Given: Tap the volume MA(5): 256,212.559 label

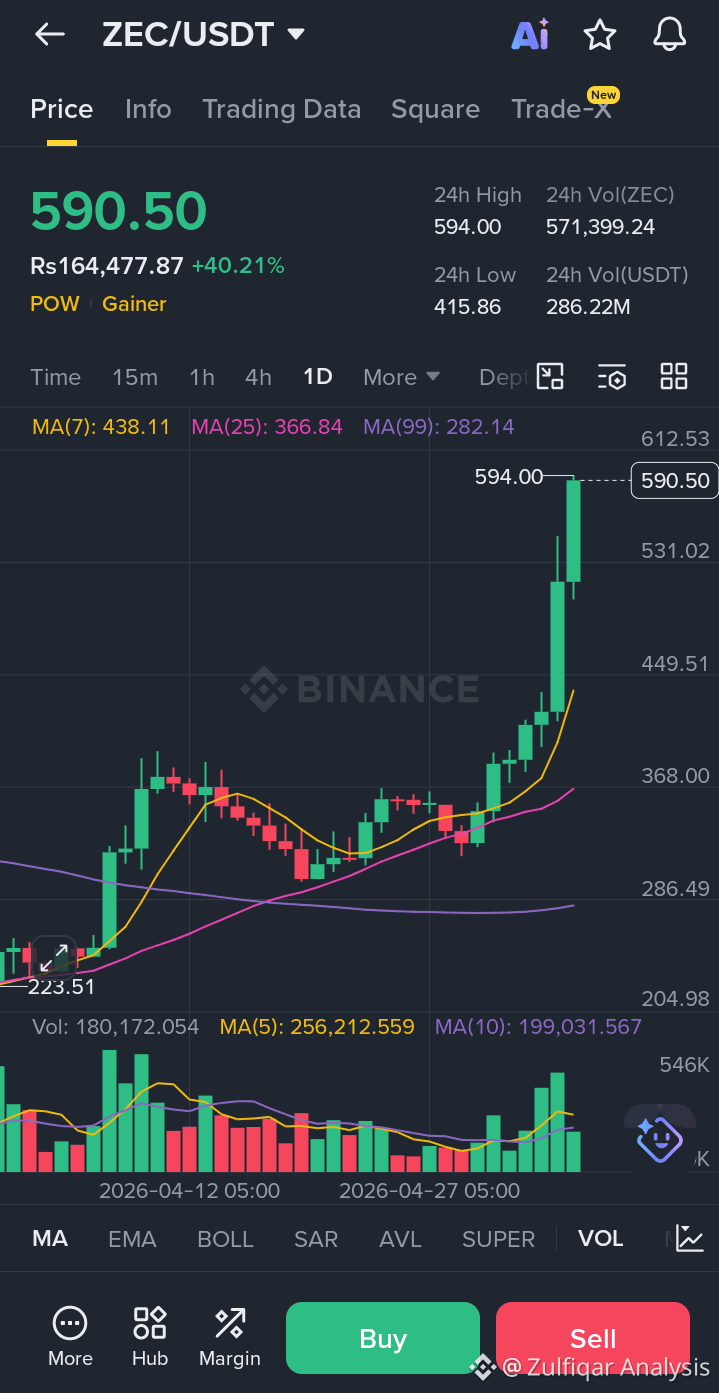Looking at the screenshot, I should (x=317, y=1027).
